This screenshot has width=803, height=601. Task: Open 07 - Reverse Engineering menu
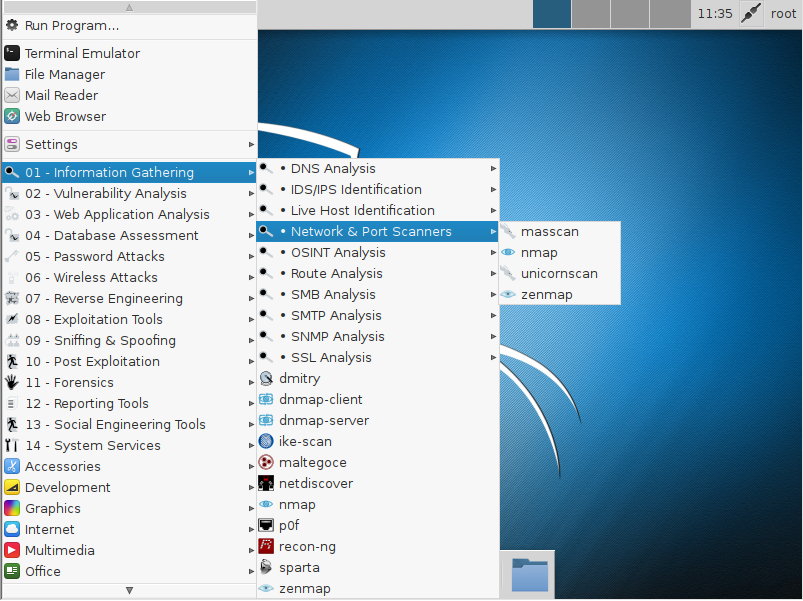129,298
